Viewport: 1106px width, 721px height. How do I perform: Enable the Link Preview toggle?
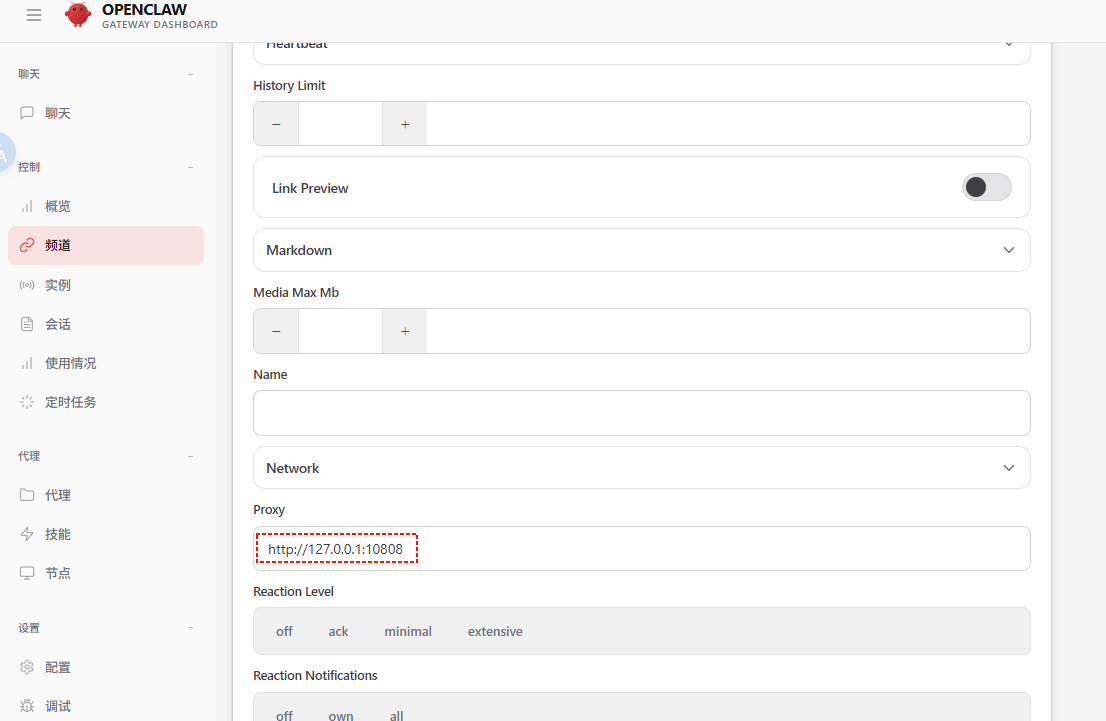coord(986,187)
